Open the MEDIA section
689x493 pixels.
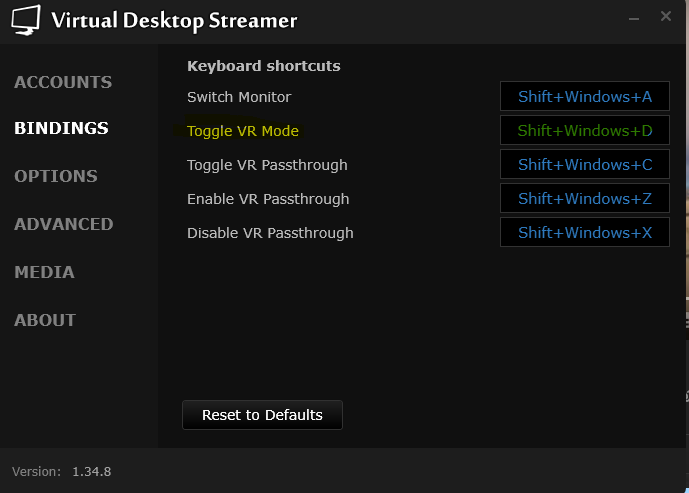[x=44, y=272]
